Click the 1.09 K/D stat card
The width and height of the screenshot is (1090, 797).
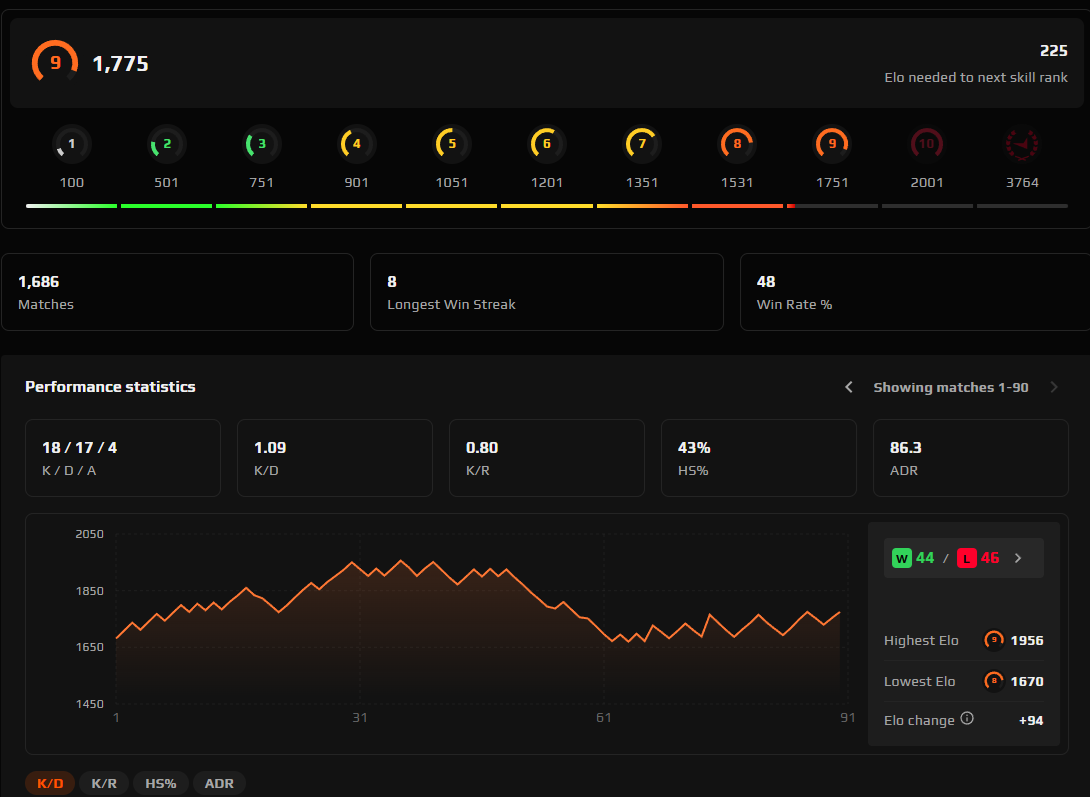point(335,458)
